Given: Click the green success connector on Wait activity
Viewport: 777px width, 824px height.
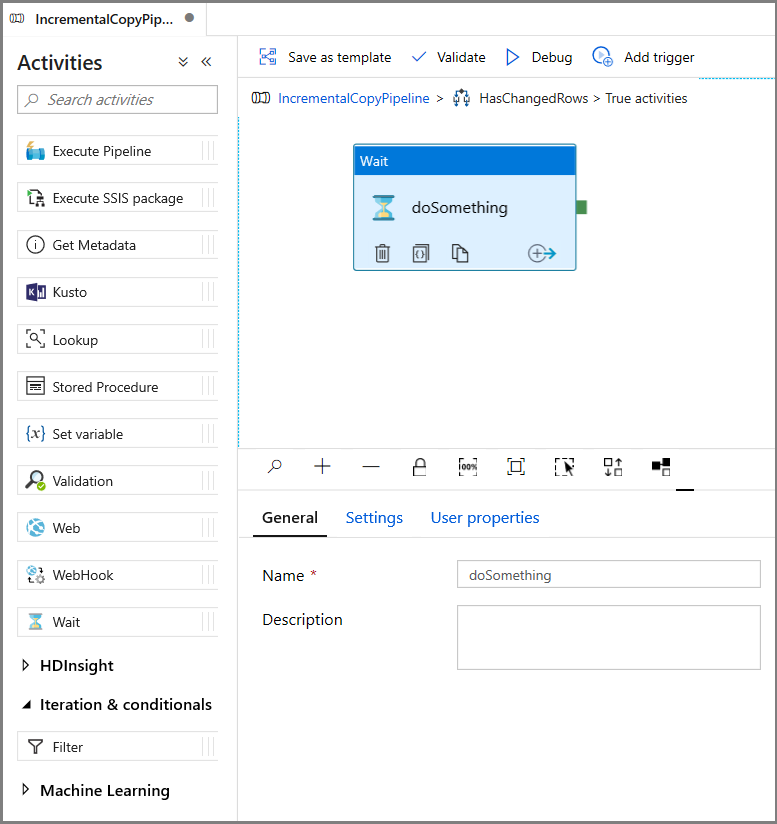Looking at the screenshot, I should pos(582,207).
